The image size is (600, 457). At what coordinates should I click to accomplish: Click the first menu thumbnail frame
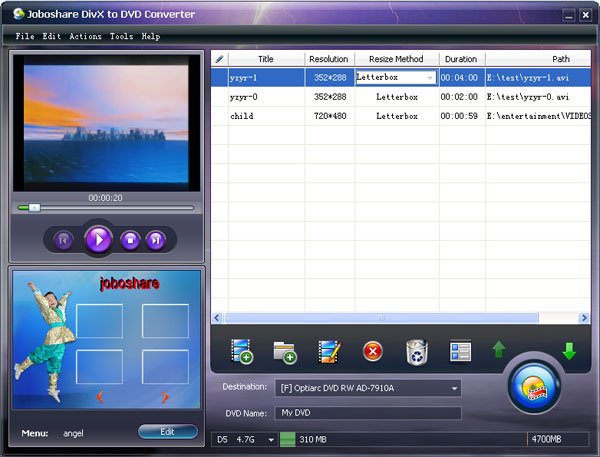coord(99,321)
